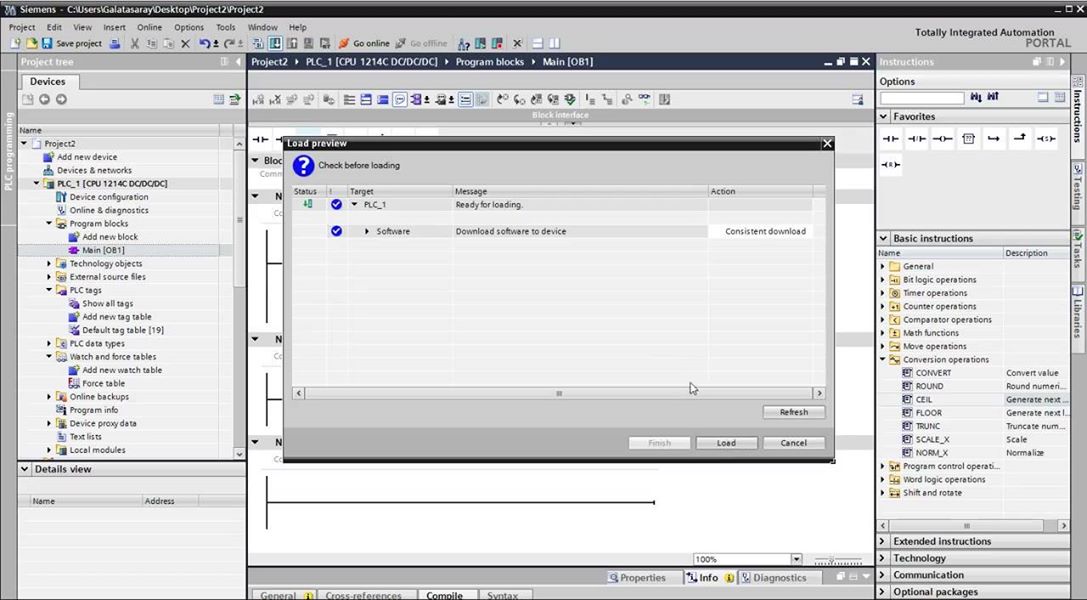The height and width of the screenshot is (600, 1087).
Task: Expand the Extended instructions section
Action: 884,541
